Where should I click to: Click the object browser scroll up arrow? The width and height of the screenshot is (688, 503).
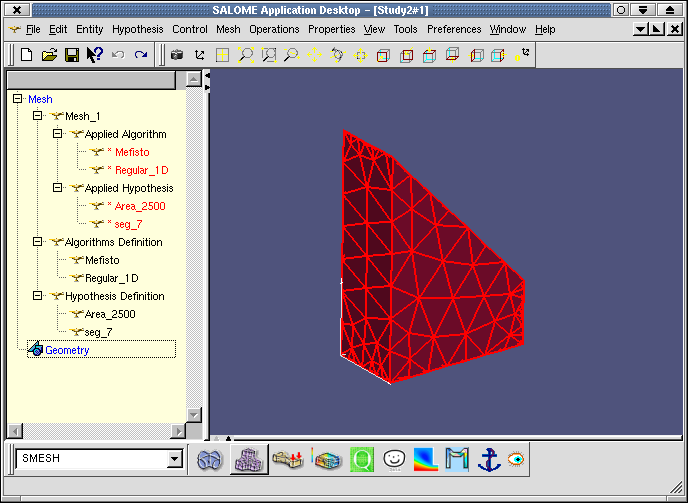pyautogui.click(x=194, y=79)
